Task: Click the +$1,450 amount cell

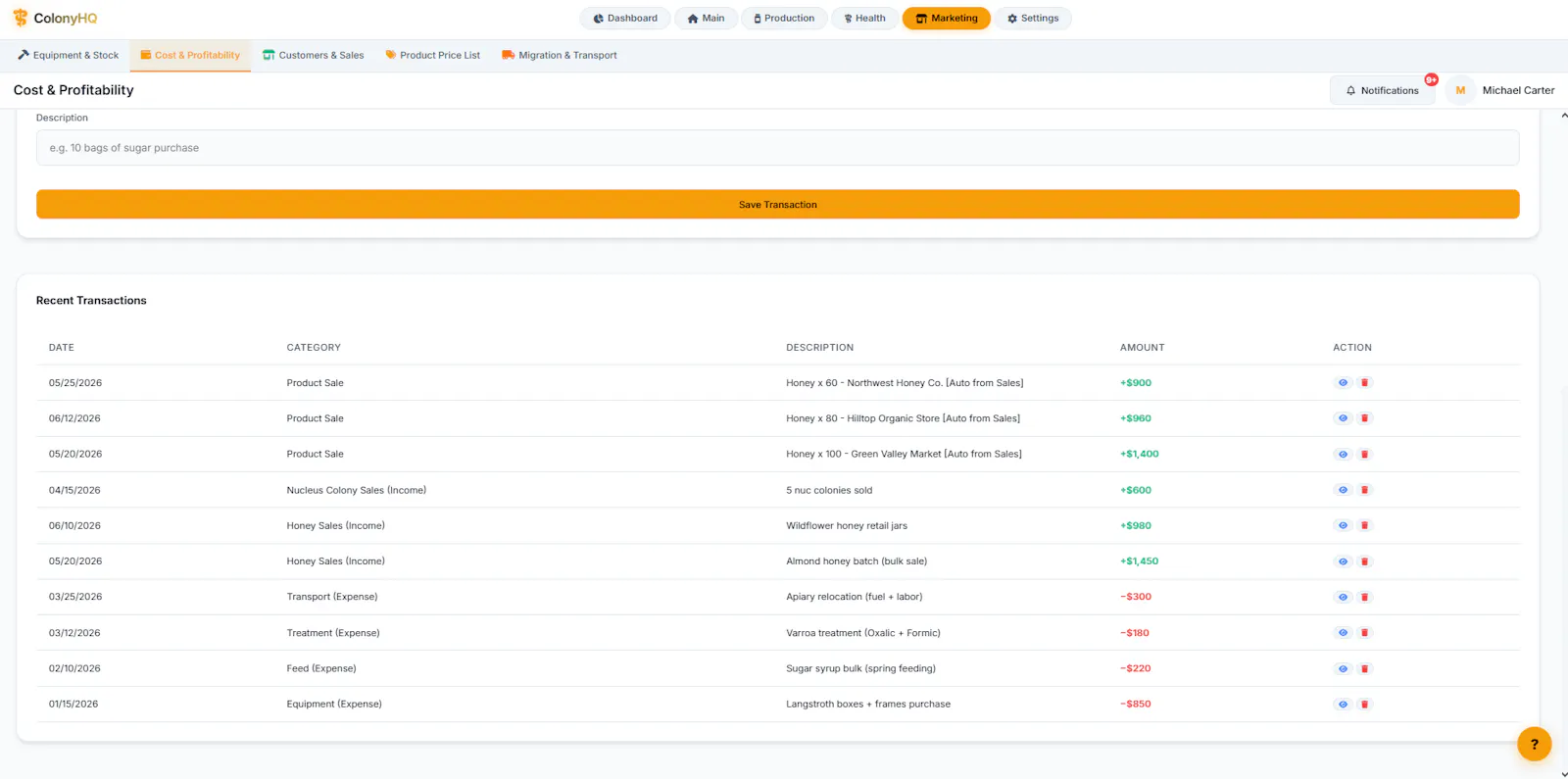Action: 1139,561
